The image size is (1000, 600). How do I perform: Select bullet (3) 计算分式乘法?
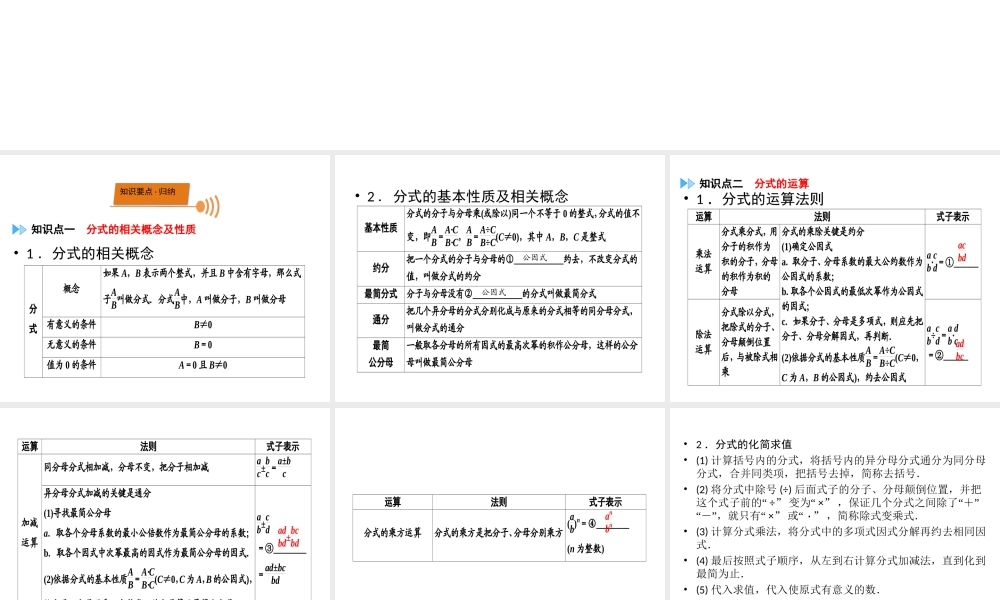pos(841,538)
